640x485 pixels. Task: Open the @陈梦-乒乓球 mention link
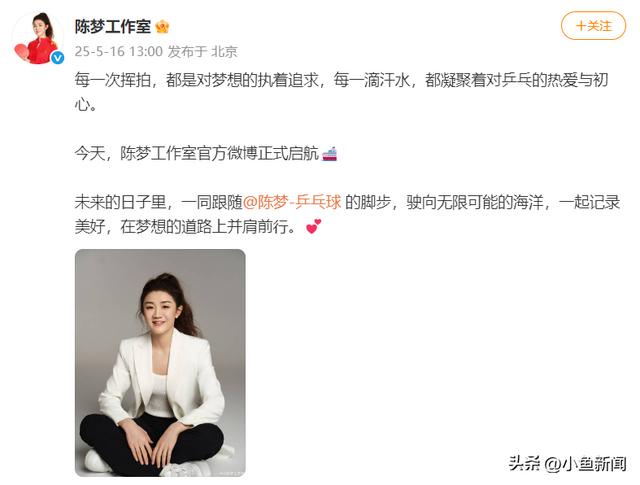pos(292,202)
